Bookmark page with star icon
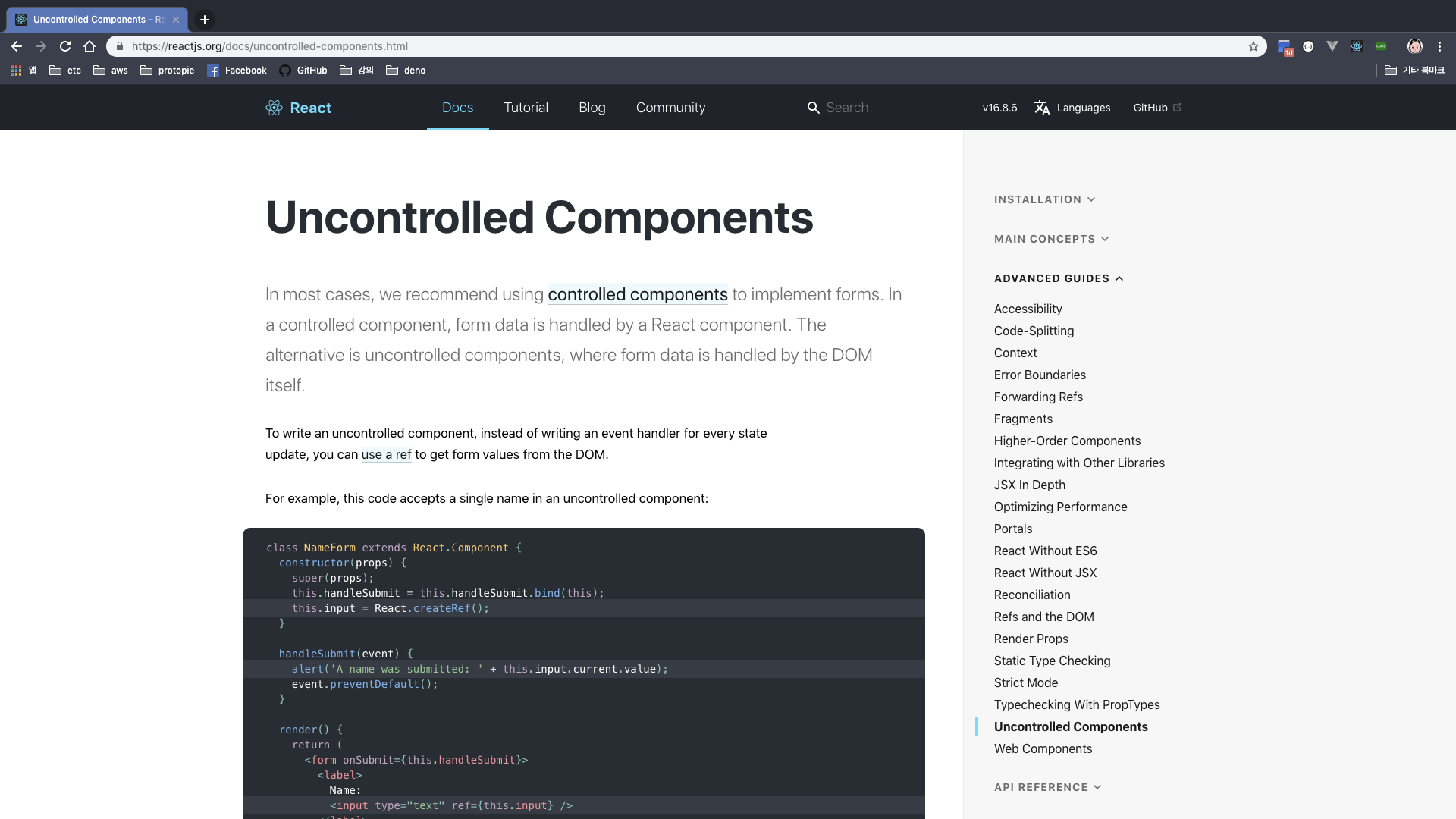The height and width of the screenshot is (819, 1456). click(1254, 46)
